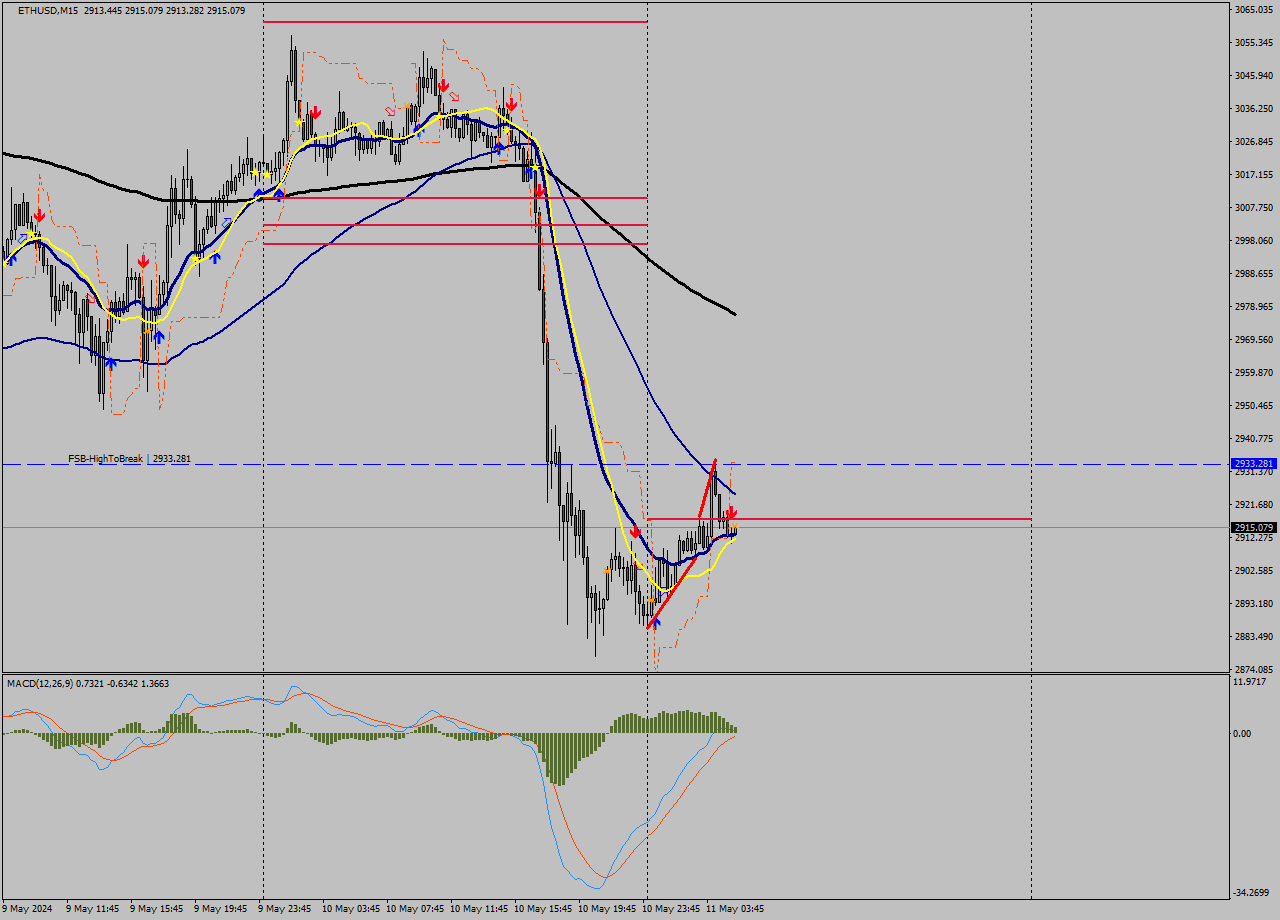
Task: Select the red down arrow at the 10 May 15:45 breakdown
Action: (x=540, y=190)
